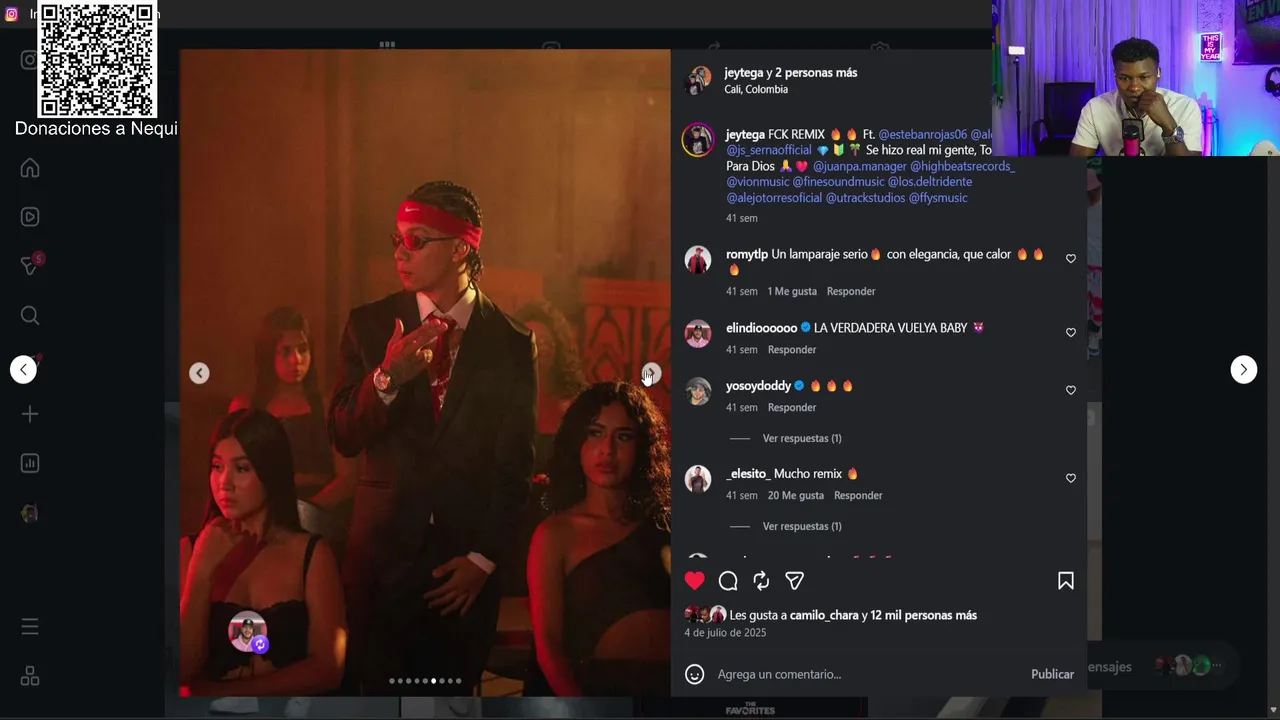Open the dashboard chart item in the sidebar
1280x720 pixels.
[30, 463]
